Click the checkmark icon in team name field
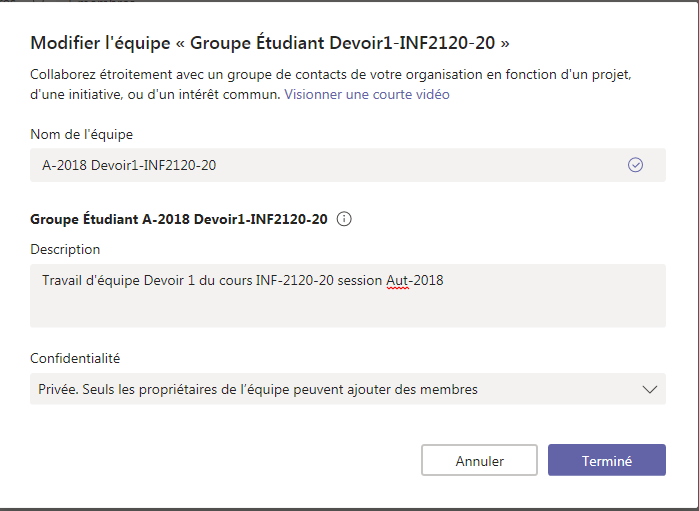699x511 pixels. pos(635,165)
